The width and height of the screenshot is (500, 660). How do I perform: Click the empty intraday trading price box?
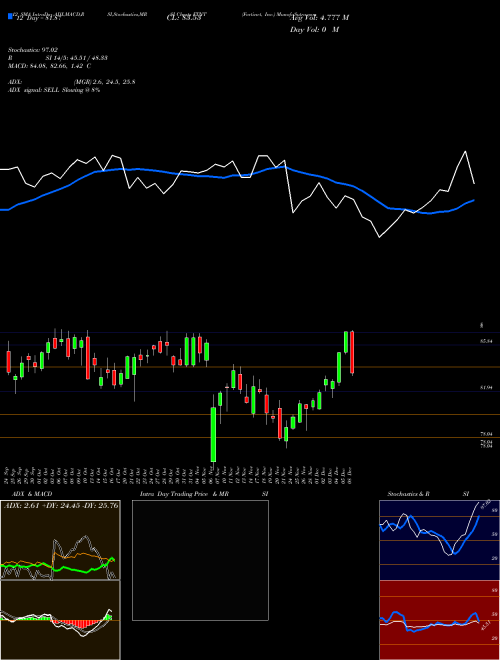200,560
